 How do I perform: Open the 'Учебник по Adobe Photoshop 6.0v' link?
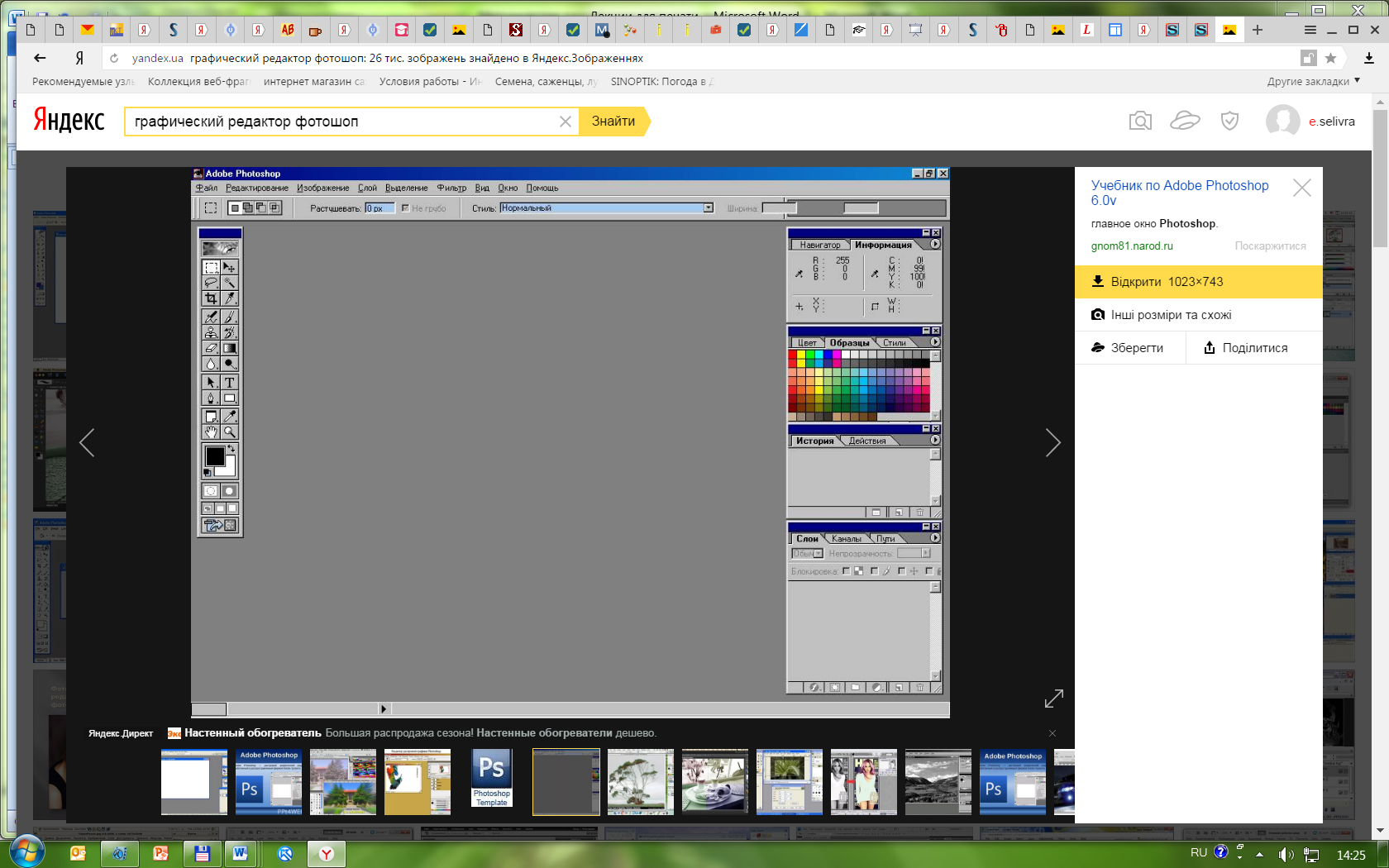(x=1180, y=193)
